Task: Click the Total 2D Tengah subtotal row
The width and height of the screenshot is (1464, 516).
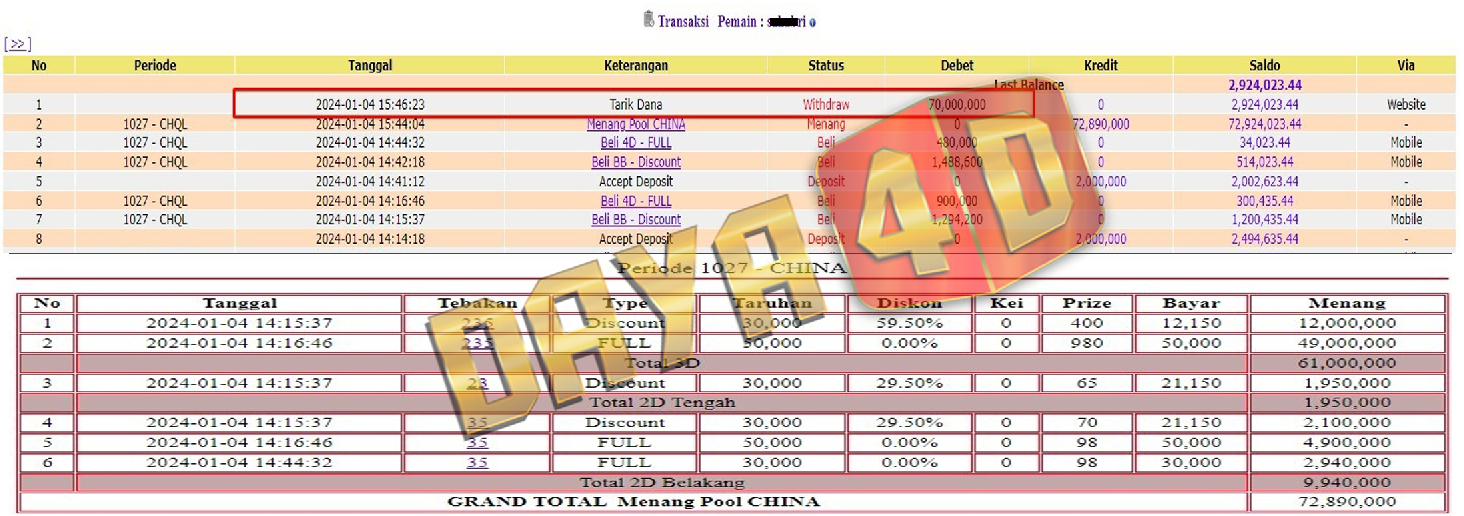Action: pos(661,402)
